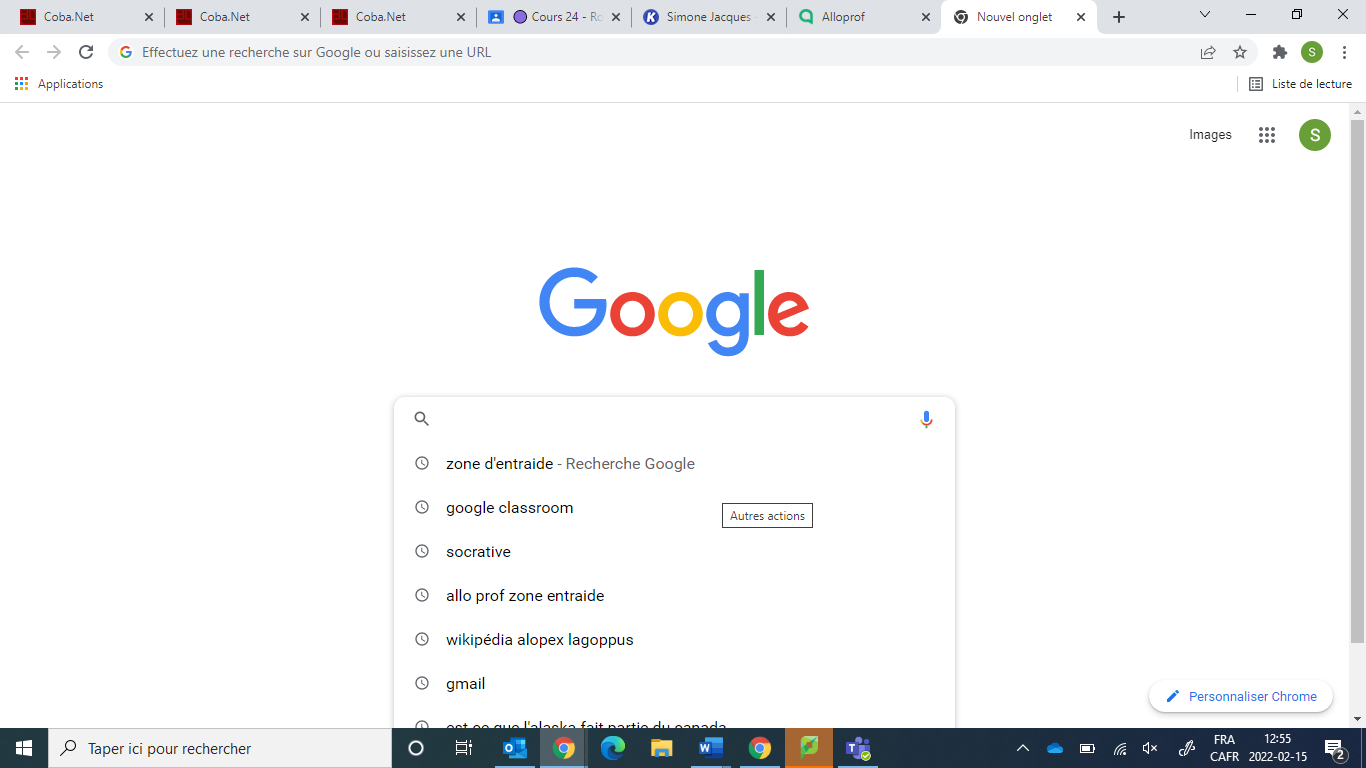Click the share page icon in address bar

pyautogui.click(x=1208, y=52)
